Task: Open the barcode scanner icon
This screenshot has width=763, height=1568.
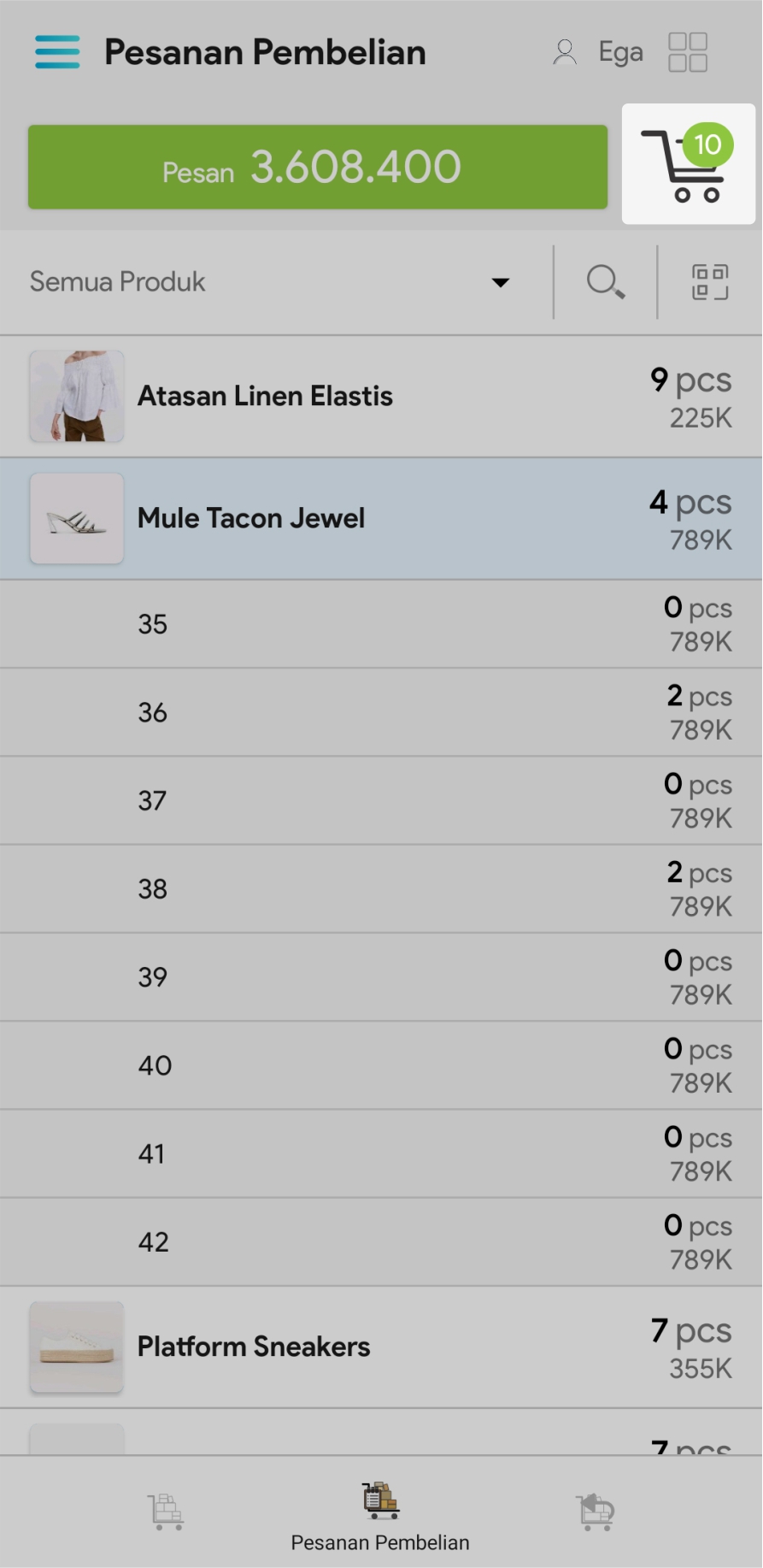Action: coord(709,281)
